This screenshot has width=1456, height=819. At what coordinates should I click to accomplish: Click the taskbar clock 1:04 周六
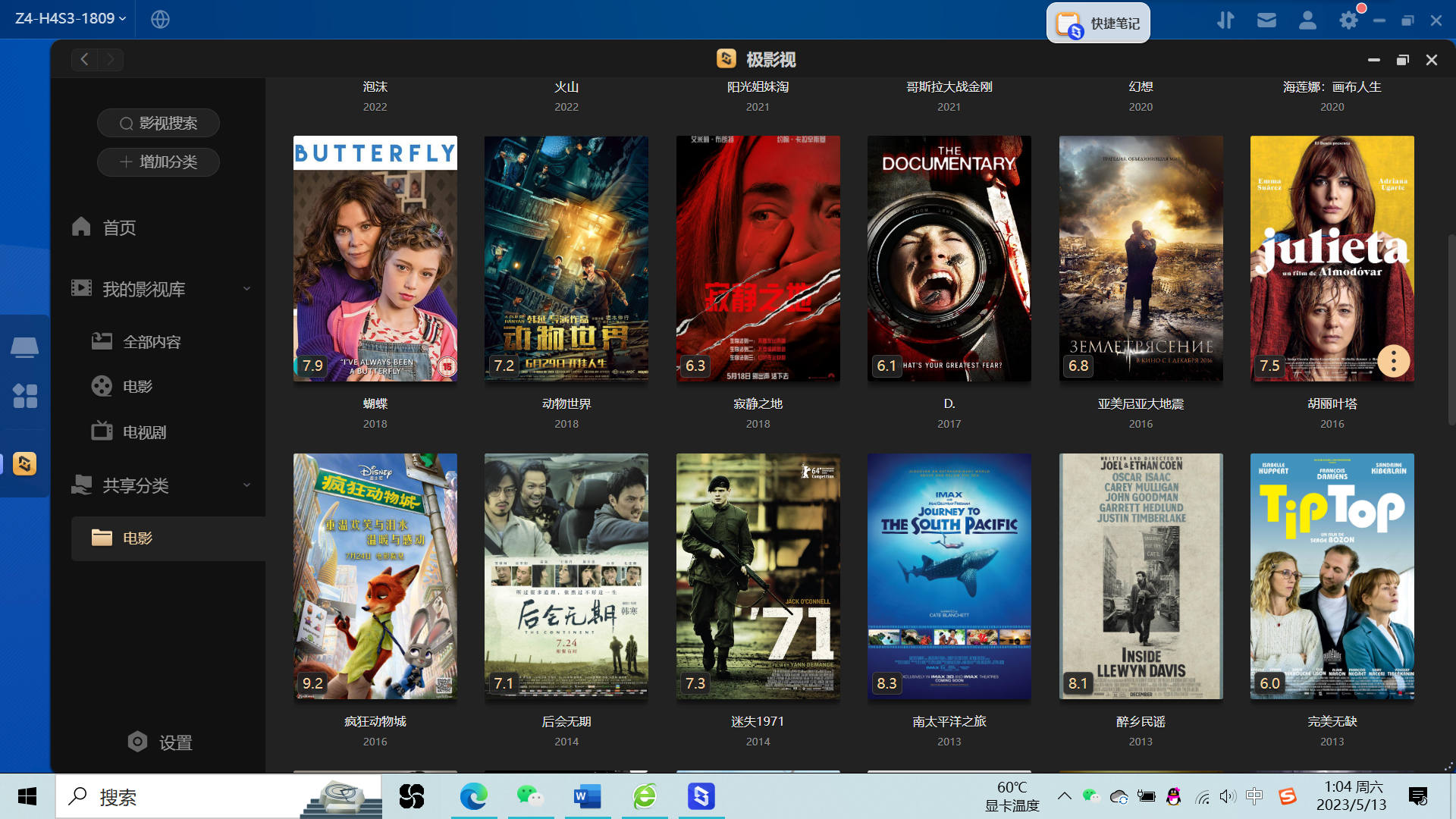(1352, 796)
